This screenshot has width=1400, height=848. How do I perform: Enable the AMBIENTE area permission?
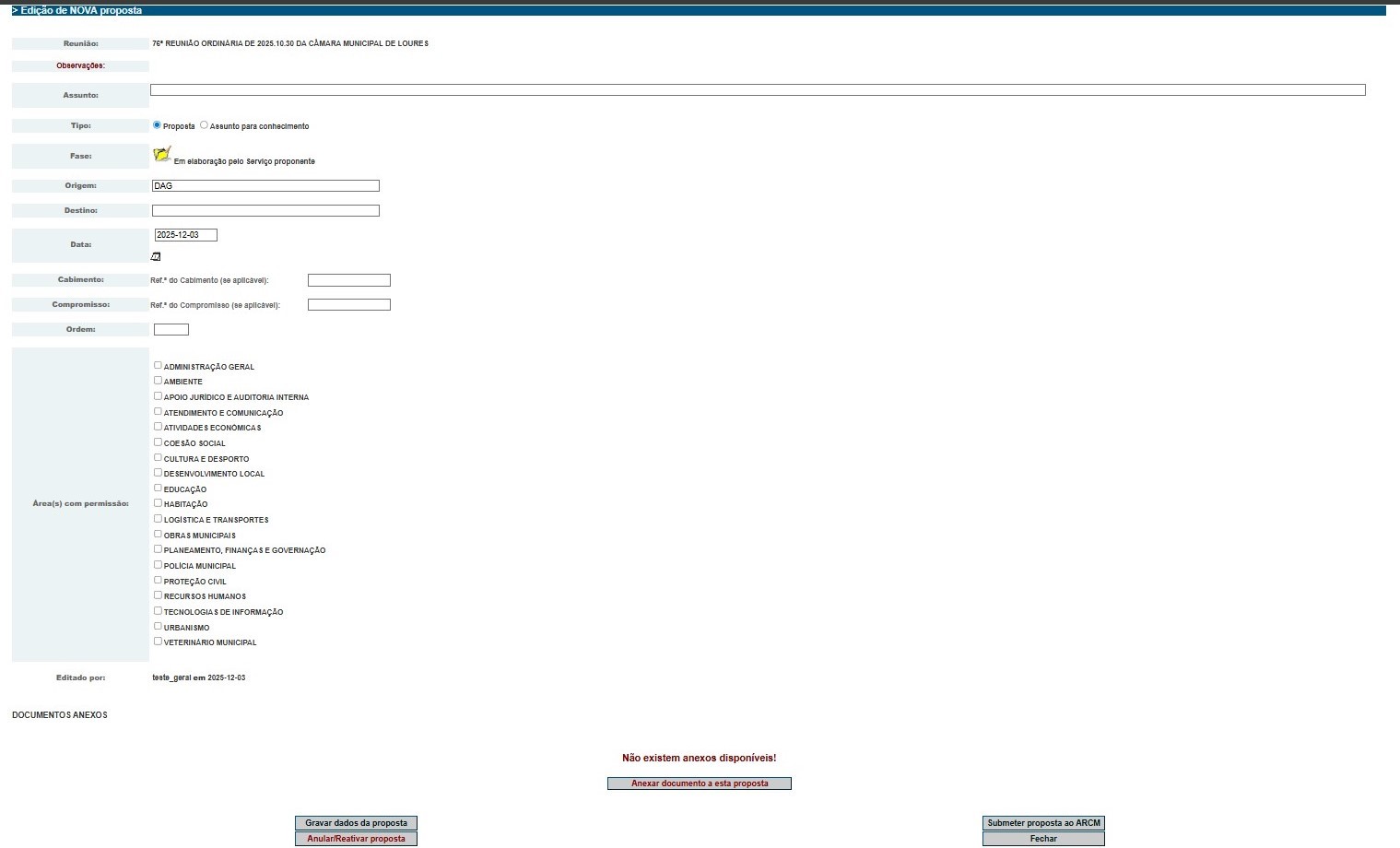tap(158, 381)
